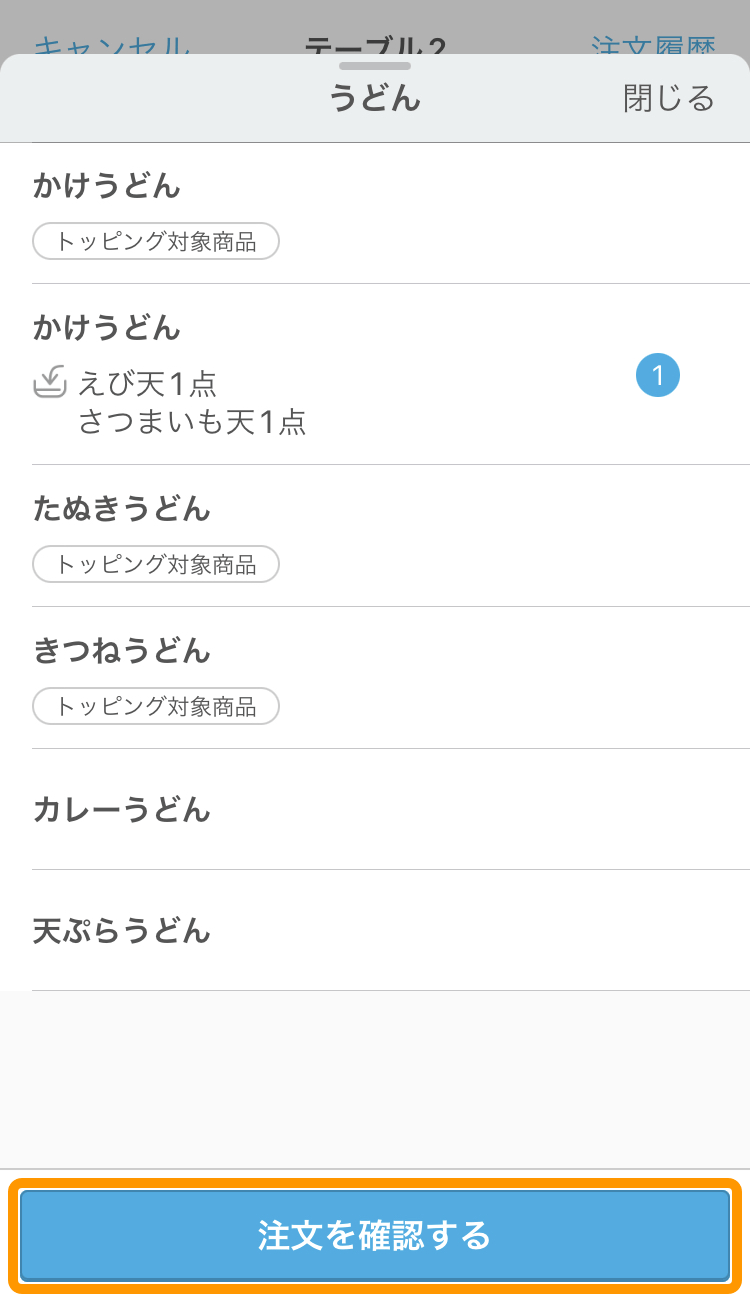Close the うどん sheet with 閉じる
This screenshot has width=750, height=1300.
668,98
